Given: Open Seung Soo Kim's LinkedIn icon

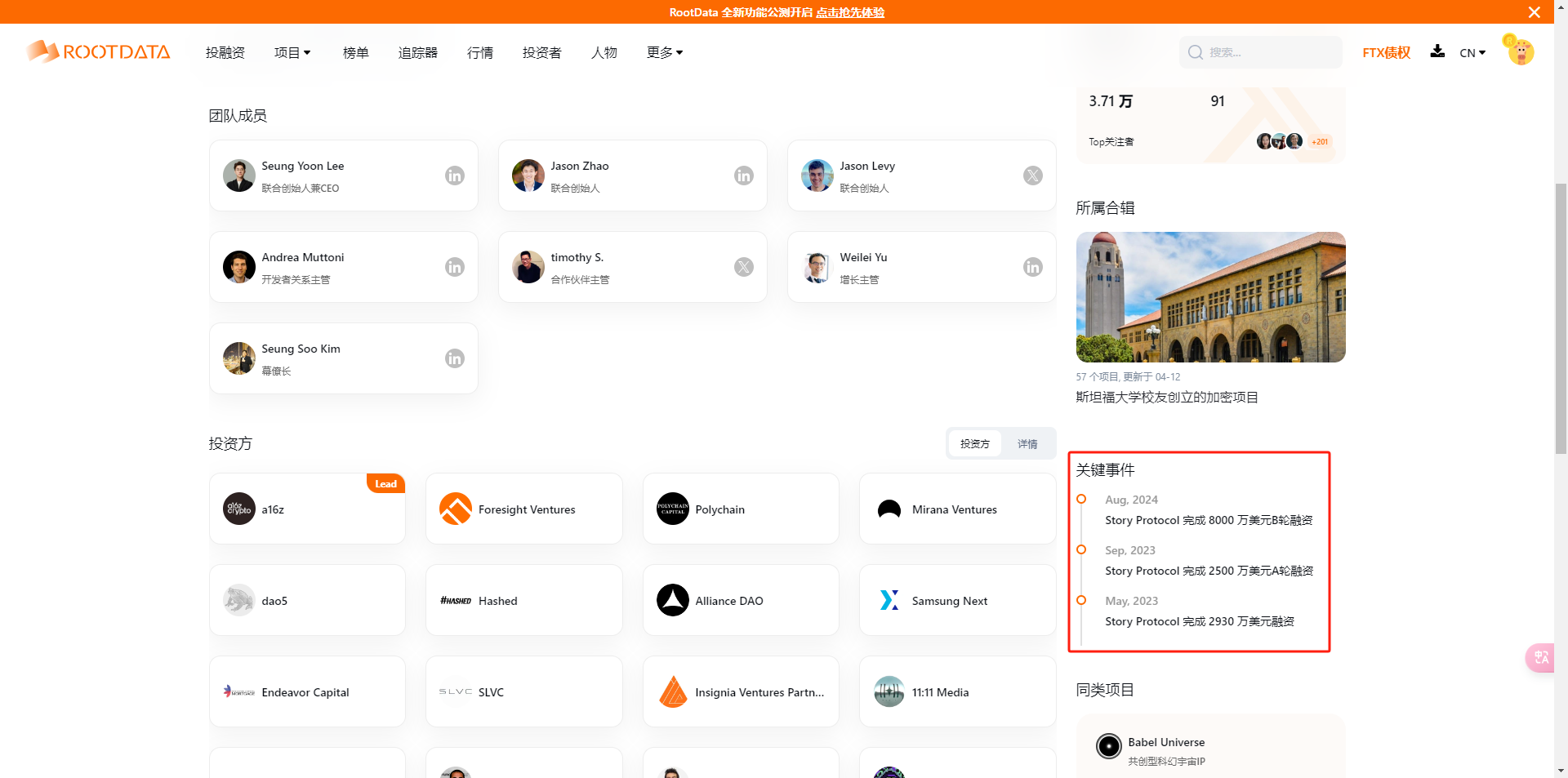Looking at the screenshot, I should click(x=455, y=358).
